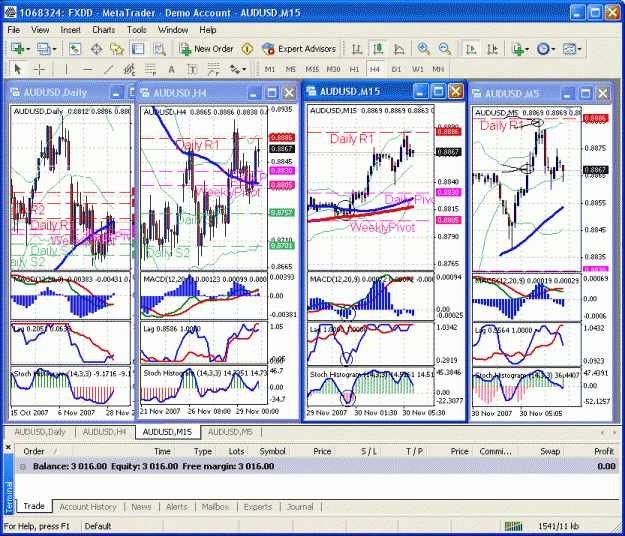Viewport: 625px width, 536px height.
Task: Open the Journal terminal tab
Action: point(300,507)
